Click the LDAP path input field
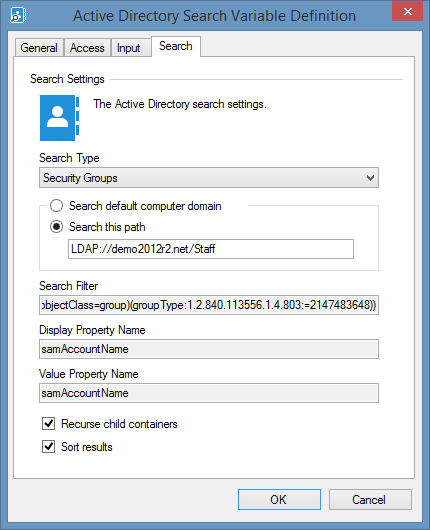This screenshot has width=430, height=530. coord(211,249)
